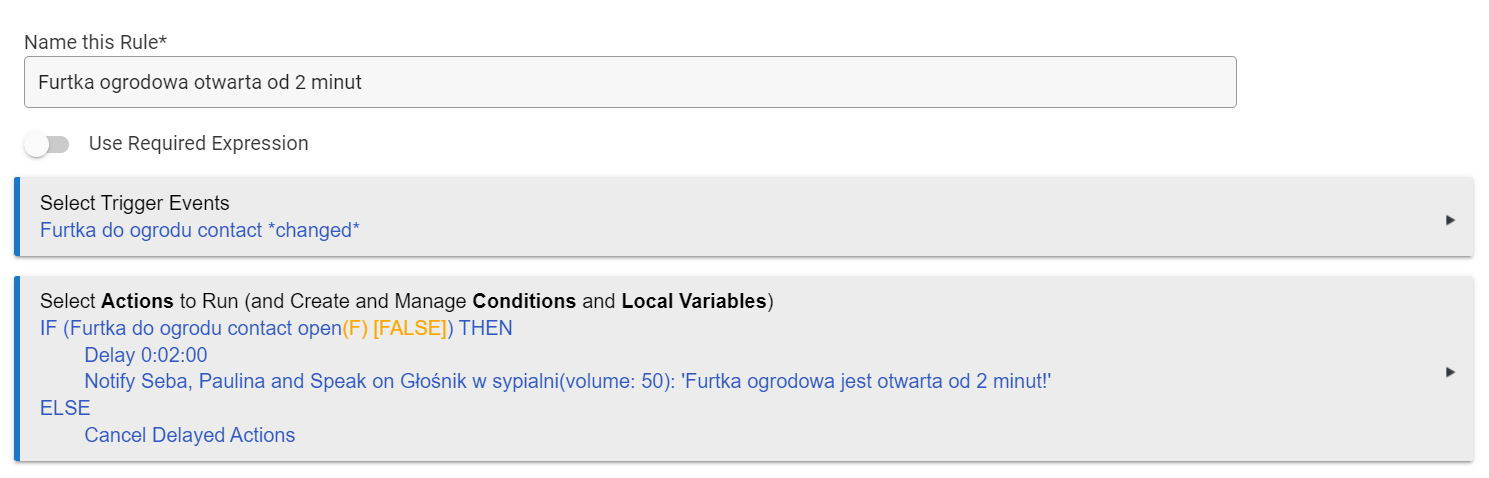Click the blue left edge of Actions panel
This screenshot has width=1489, height=478.
coord(17,369)
